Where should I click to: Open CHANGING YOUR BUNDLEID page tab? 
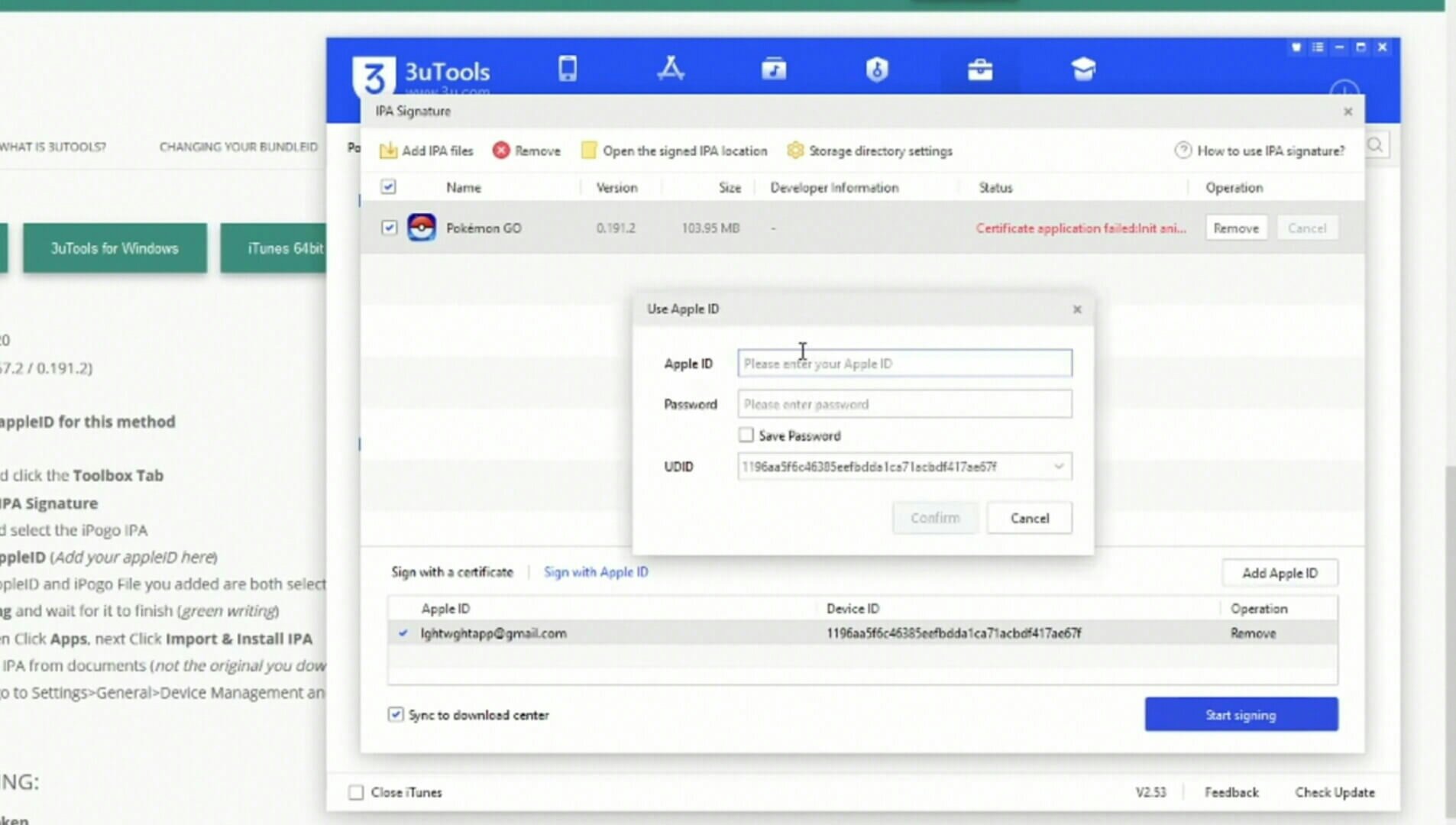point(238,147)
